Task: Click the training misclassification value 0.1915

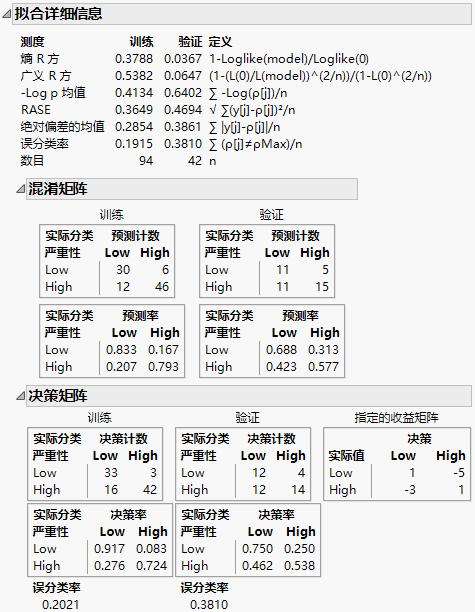Action: pyautogui.click(x=134, y=144)
